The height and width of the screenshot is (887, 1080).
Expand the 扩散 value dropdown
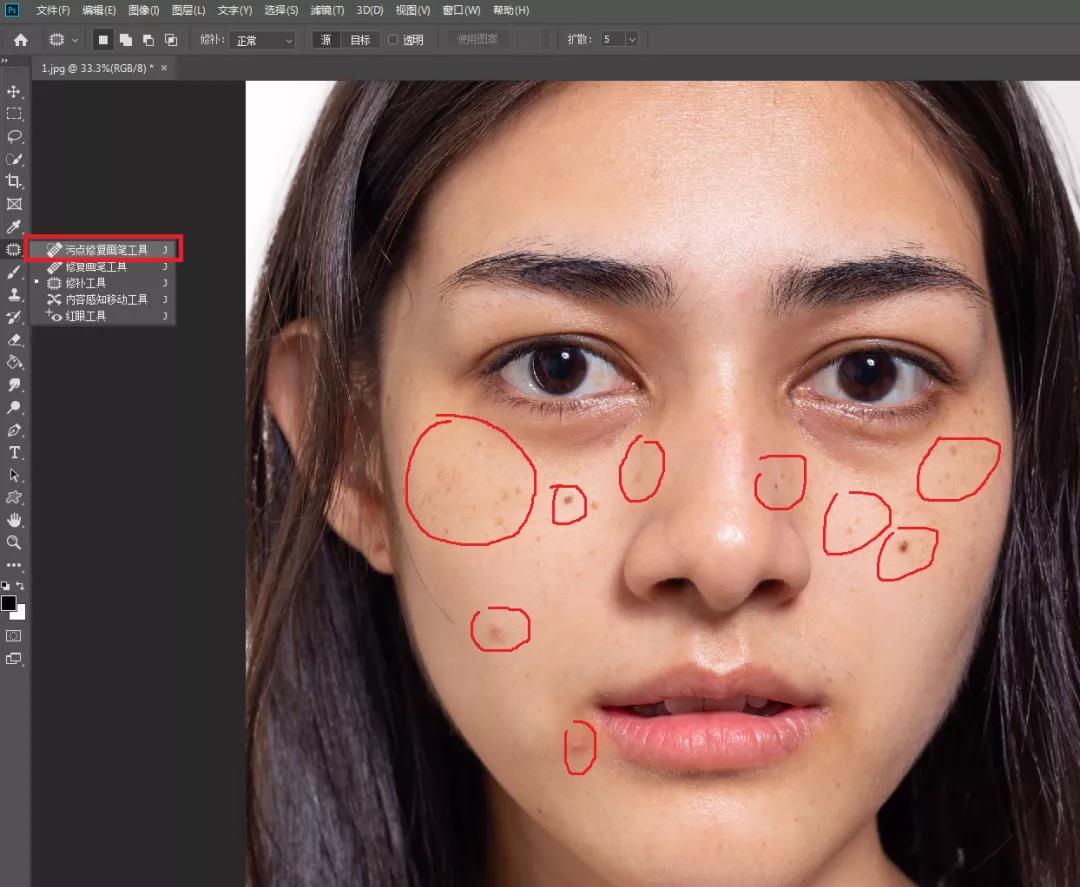632,40
